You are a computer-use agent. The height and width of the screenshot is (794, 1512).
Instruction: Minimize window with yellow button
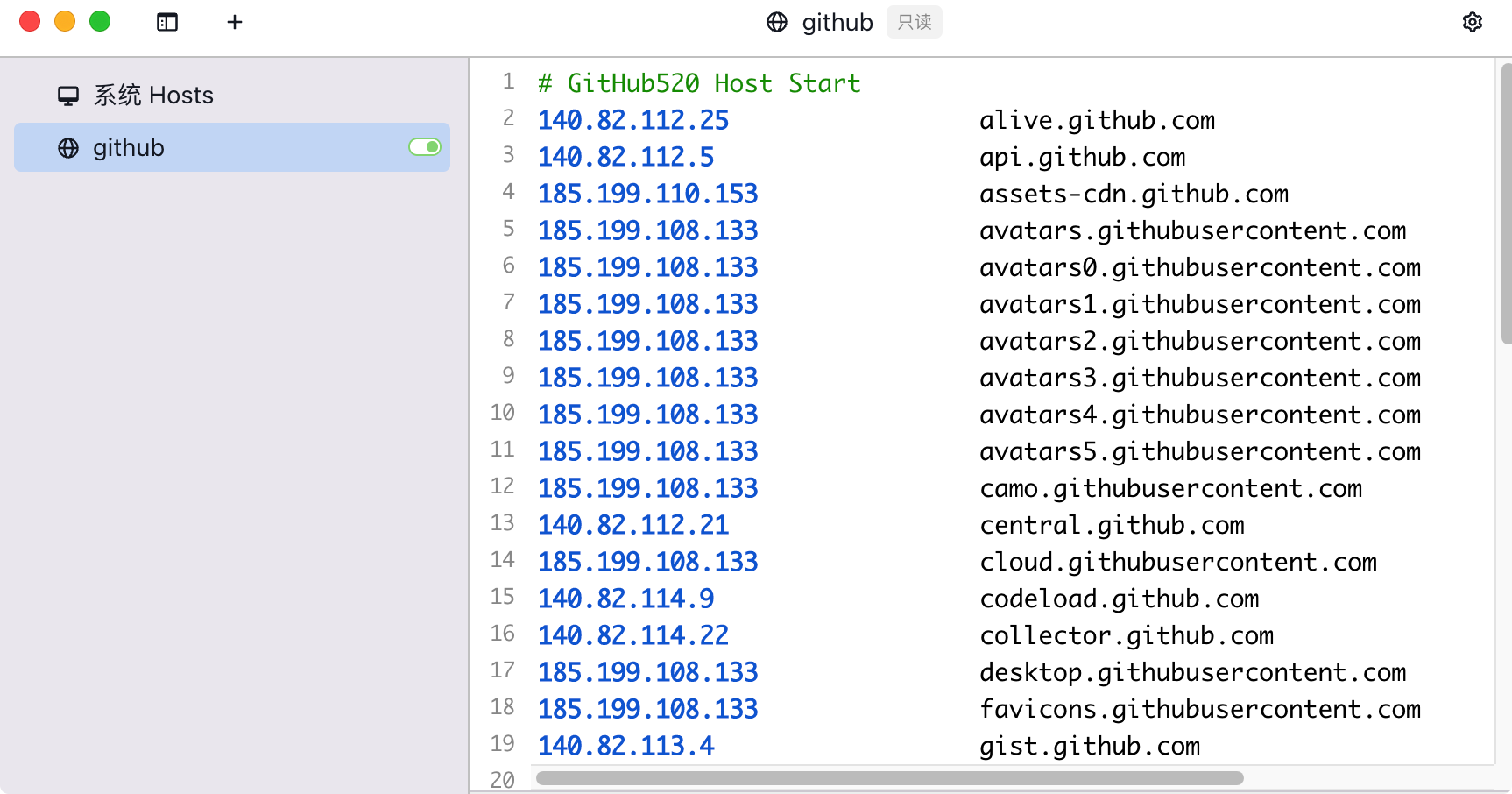65,21
